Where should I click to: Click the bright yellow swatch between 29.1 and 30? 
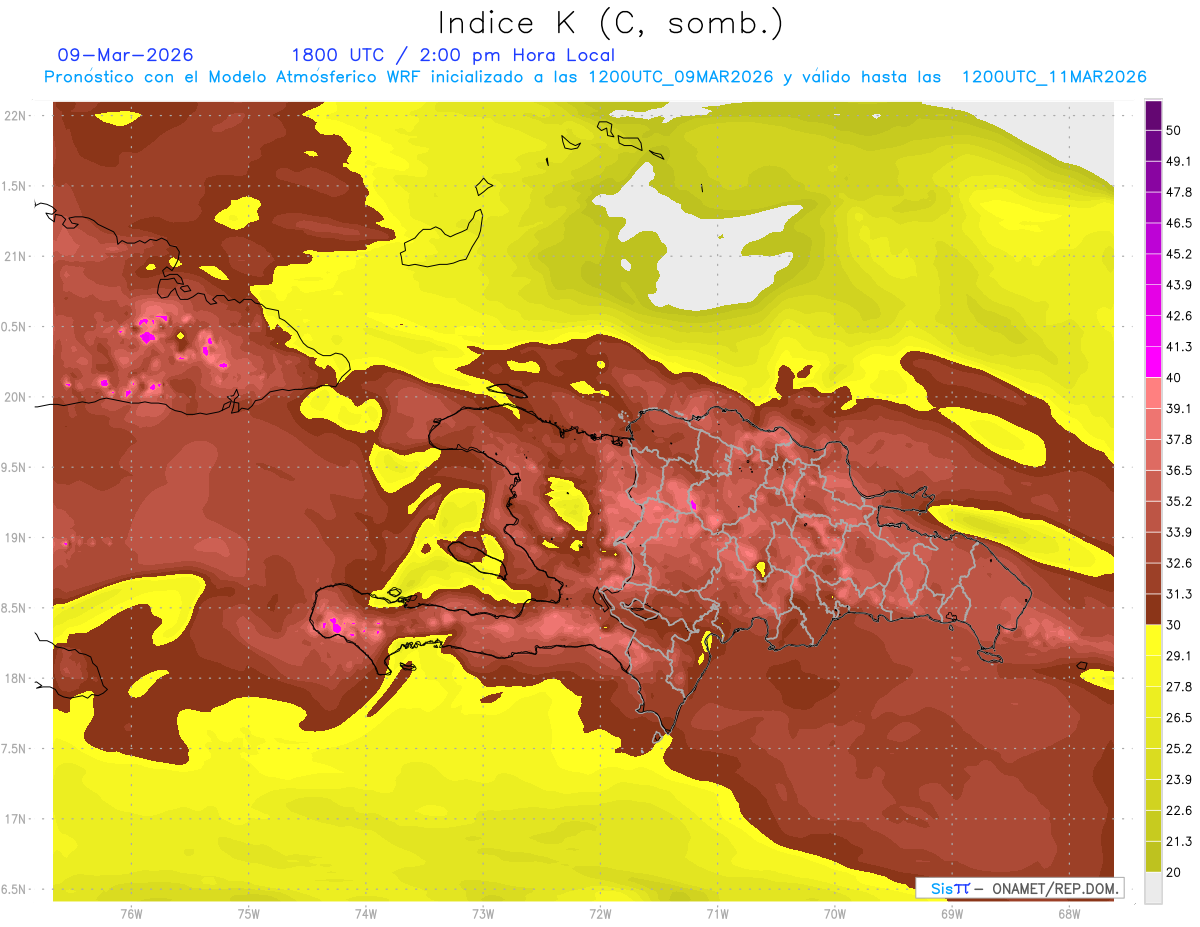(1153, 640)
